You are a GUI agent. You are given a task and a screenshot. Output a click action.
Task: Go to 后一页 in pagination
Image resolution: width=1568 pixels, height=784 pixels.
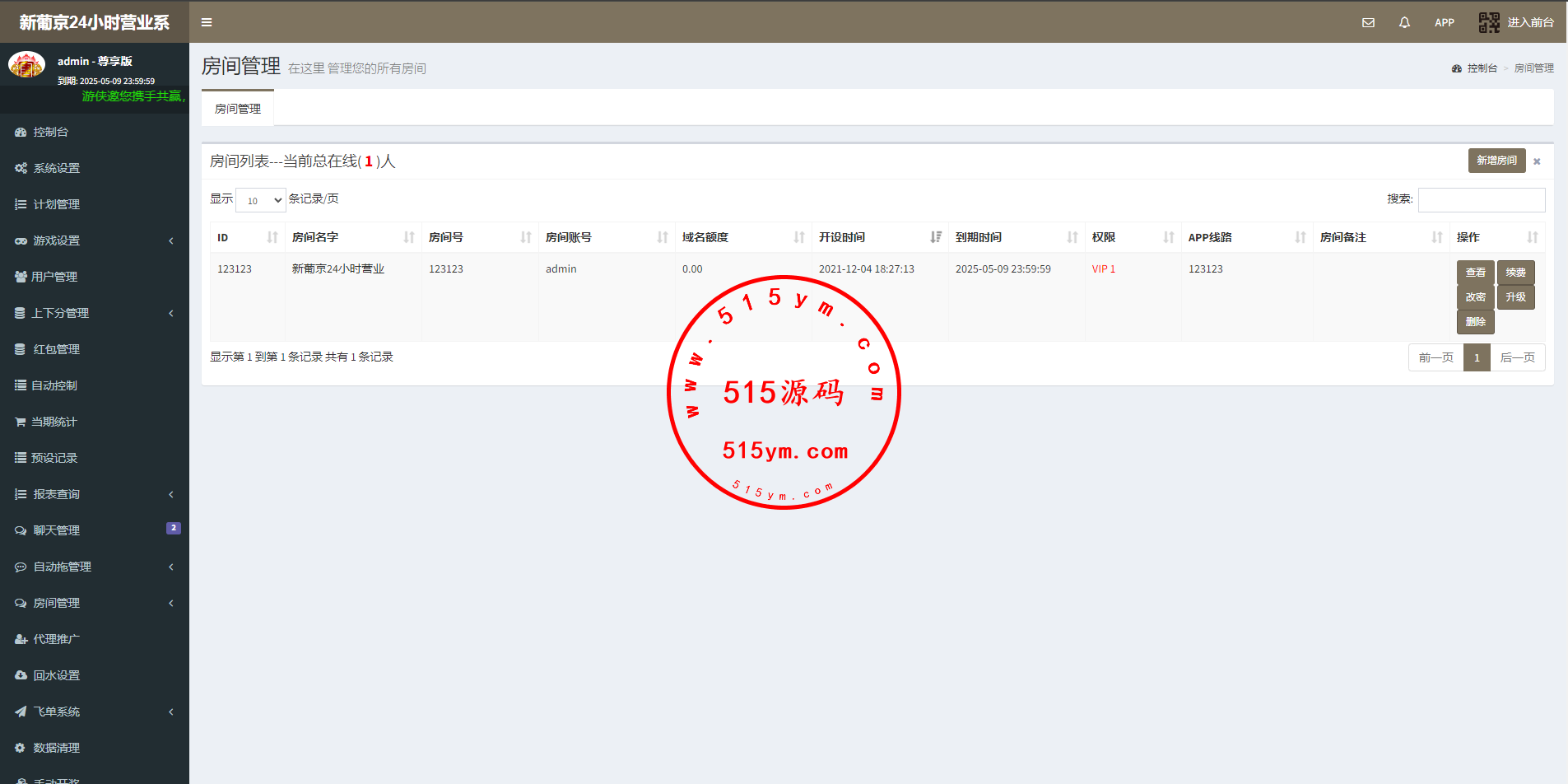(1517, 357)
